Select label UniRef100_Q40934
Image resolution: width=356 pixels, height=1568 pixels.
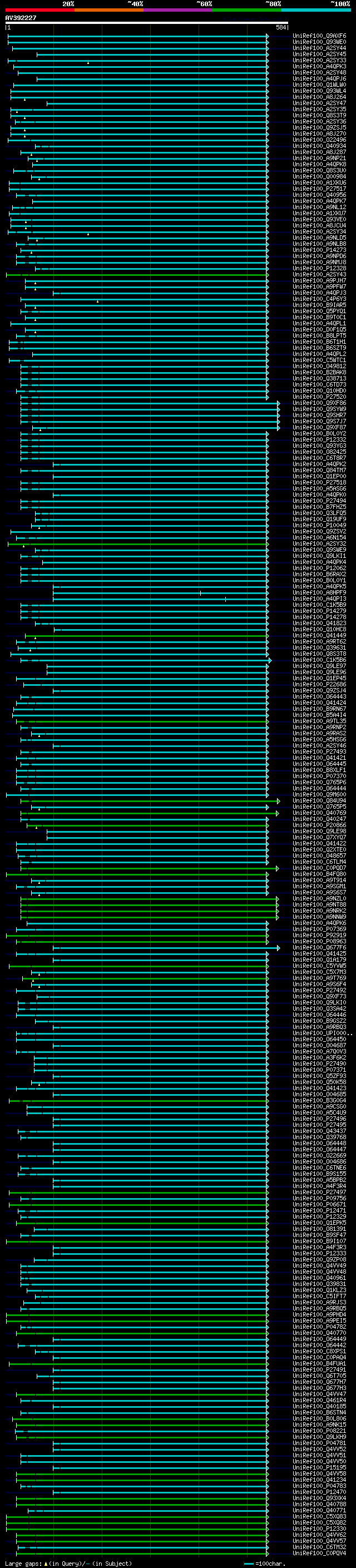[319, 146]
